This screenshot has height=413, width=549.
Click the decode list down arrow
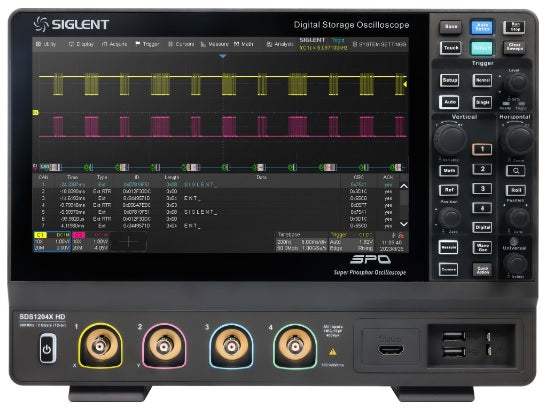404,224
